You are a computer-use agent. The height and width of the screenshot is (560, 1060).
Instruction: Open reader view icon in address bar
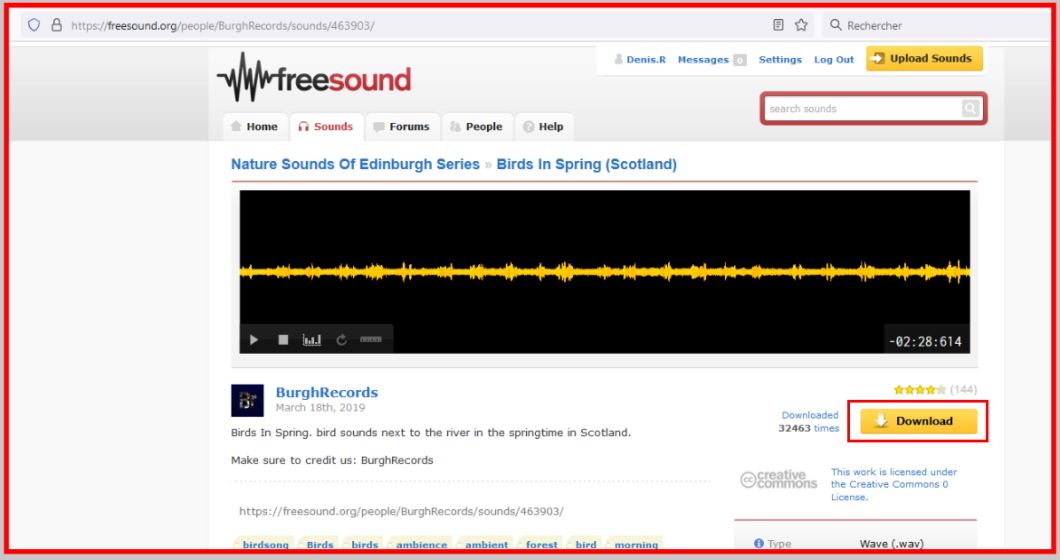778,25
